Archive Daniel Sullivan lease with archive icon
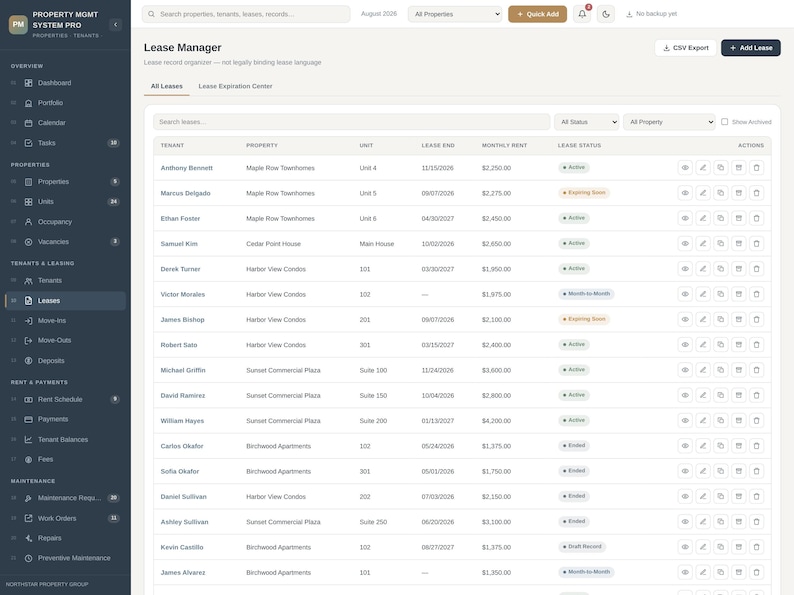The height and width of the screenshot is (595, 794). (x=739, y=496)
